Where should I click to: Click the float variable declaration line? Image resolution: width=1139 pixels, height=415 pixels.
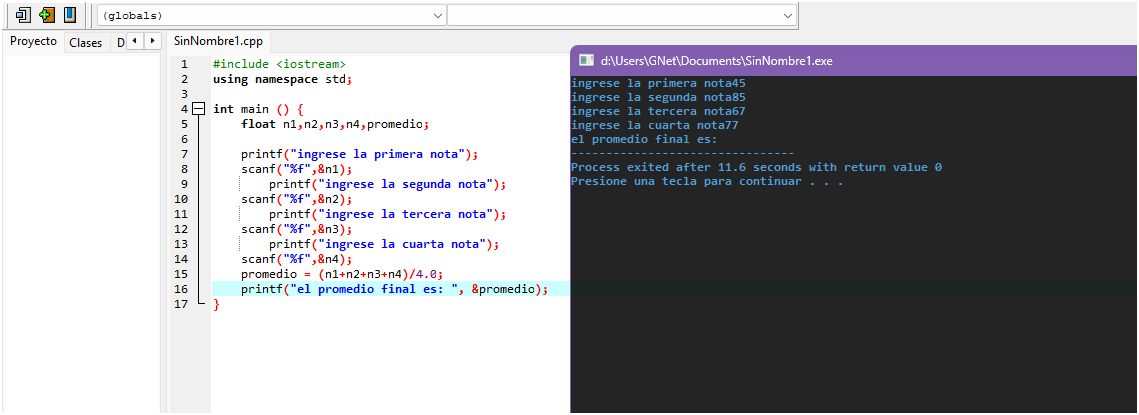coord(334,124)
